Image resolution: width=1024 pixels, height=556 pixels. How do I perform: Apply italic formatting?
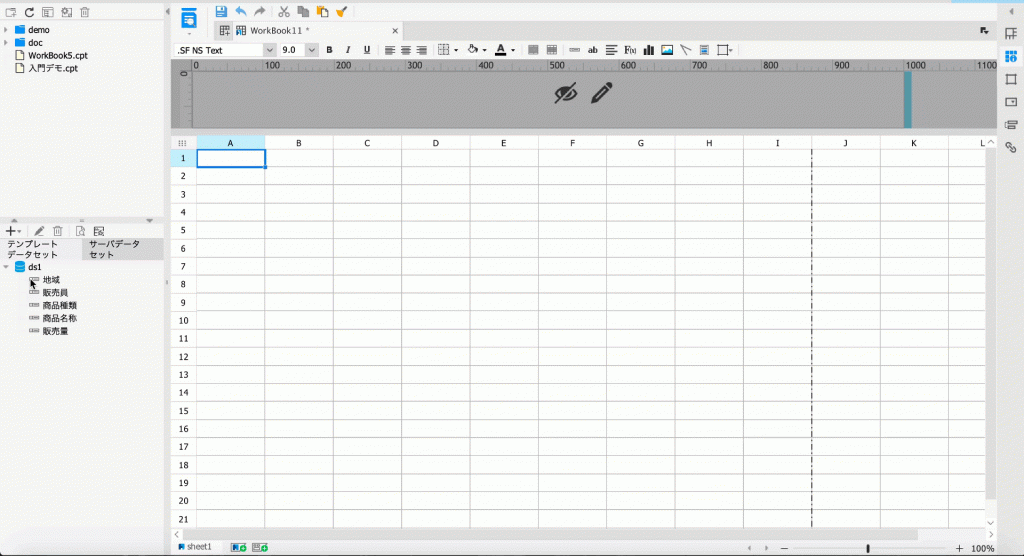[347, 50]
